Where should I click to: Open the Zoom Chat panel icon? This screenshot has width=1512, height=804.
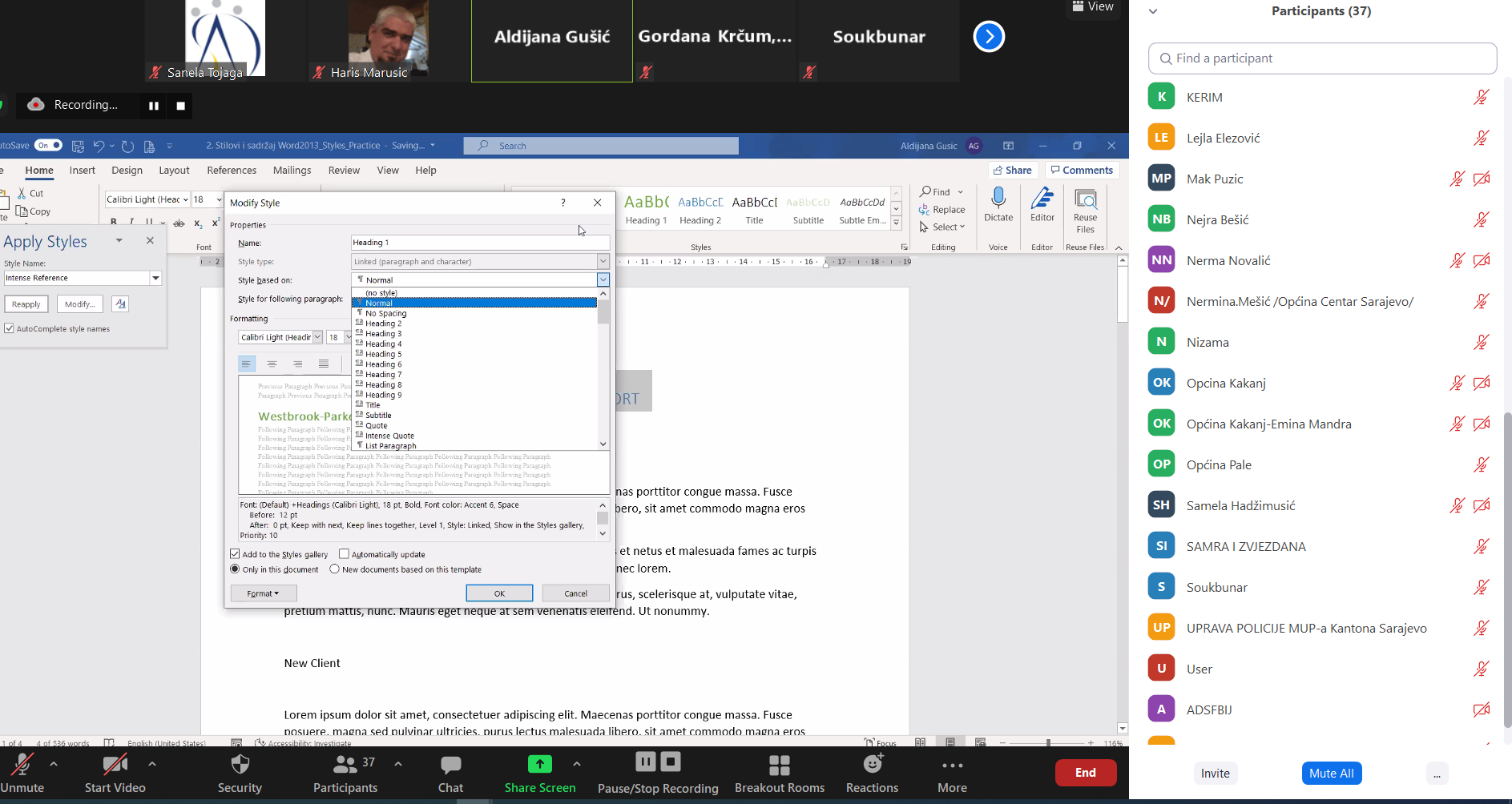(451, 765)
